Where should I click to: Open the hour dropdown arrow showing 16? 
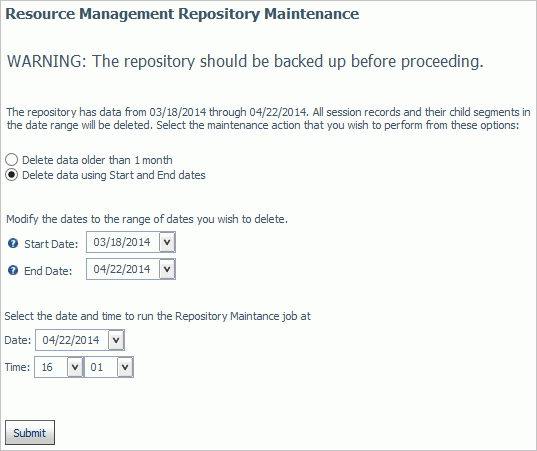[x=75, y=367]
